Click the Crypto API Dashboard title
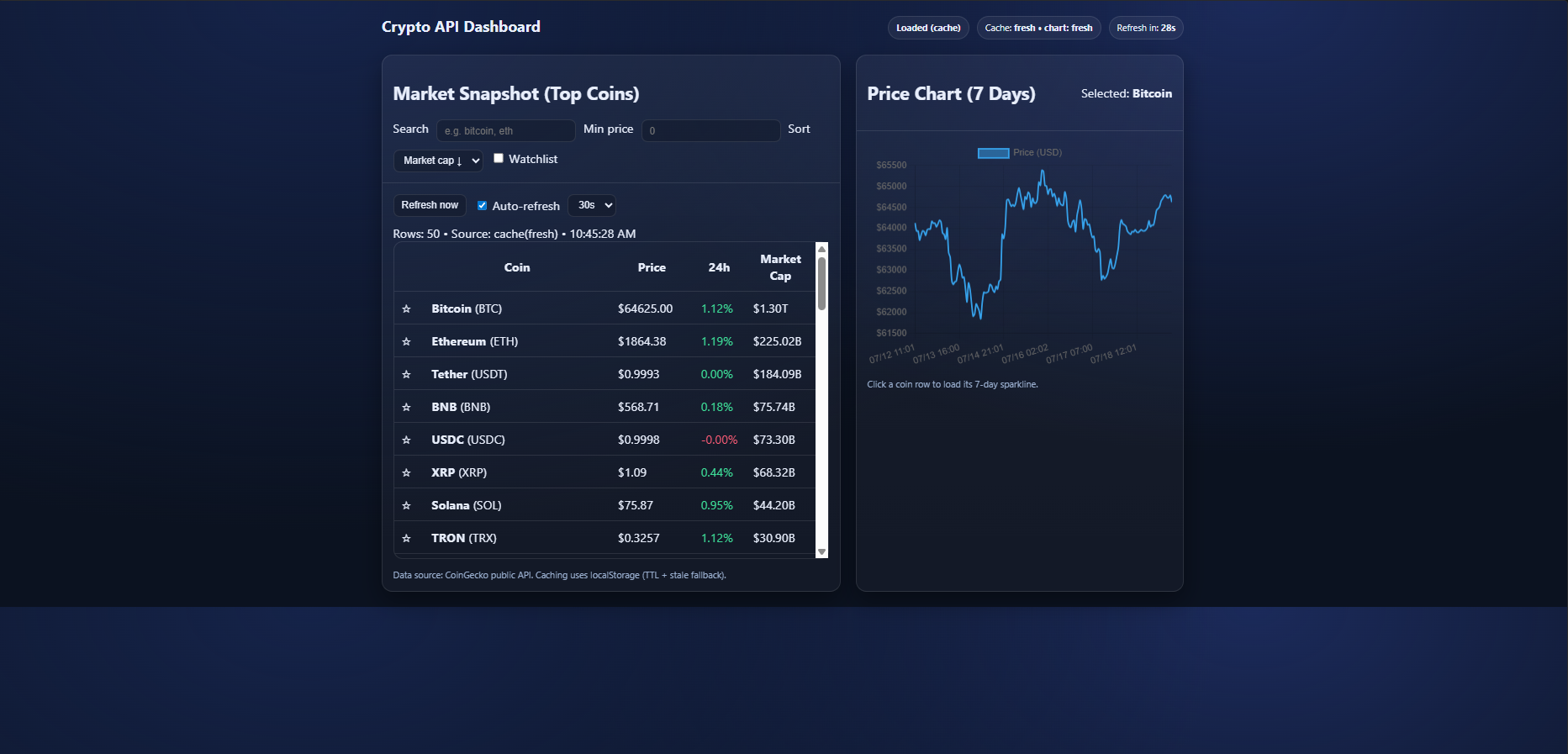This screenshot has width=1568, height=754. point(461,27)
